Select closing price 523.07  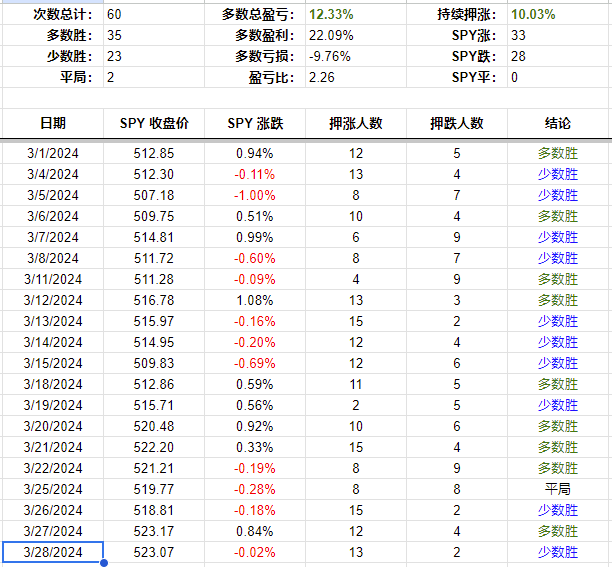[x=154, y=552]
